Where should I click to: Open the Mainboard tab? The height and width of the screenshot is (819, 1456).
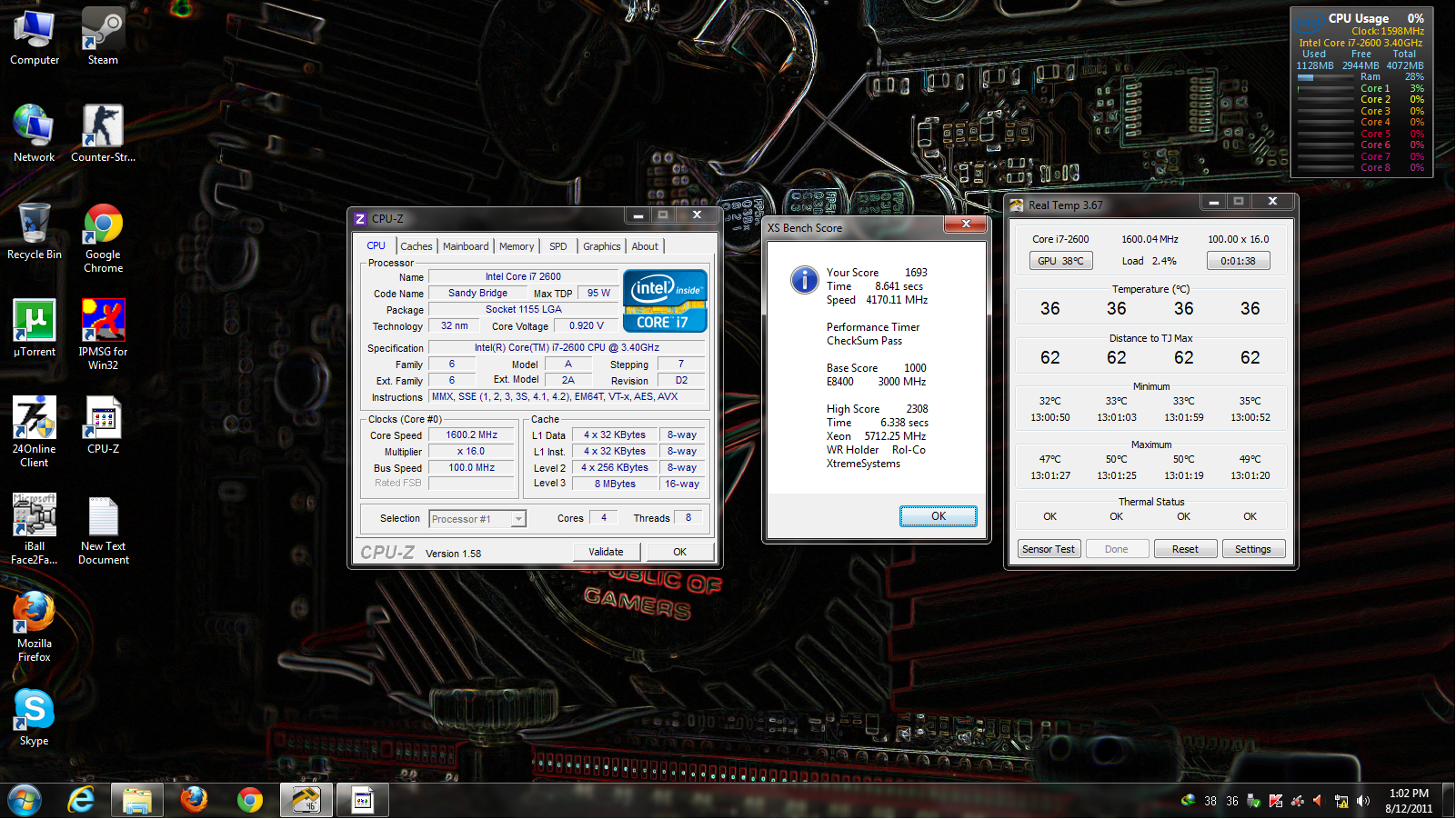[x=466, y=246]
